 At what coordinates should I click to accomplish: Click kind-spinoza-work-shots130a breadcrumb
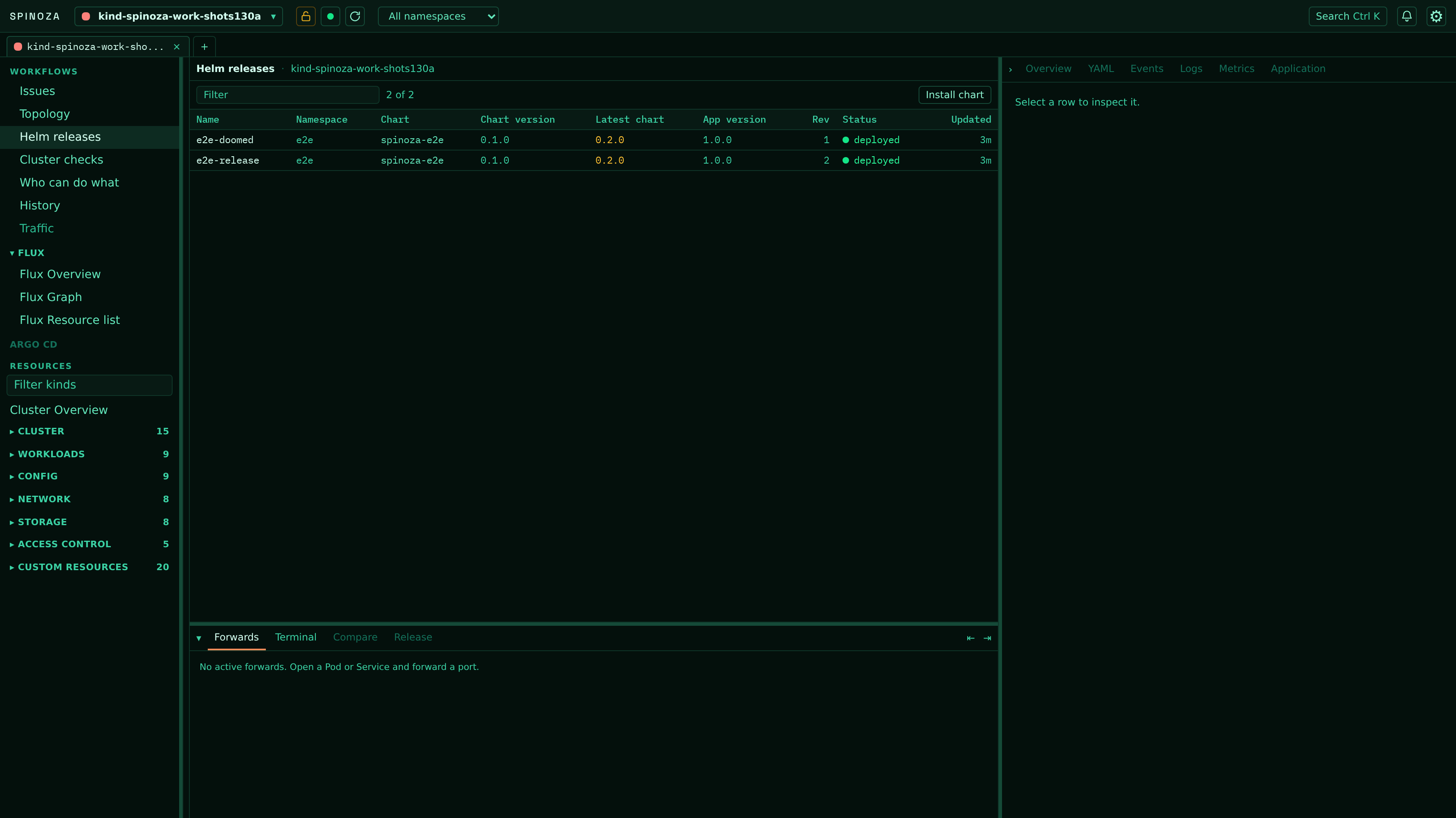362,69
